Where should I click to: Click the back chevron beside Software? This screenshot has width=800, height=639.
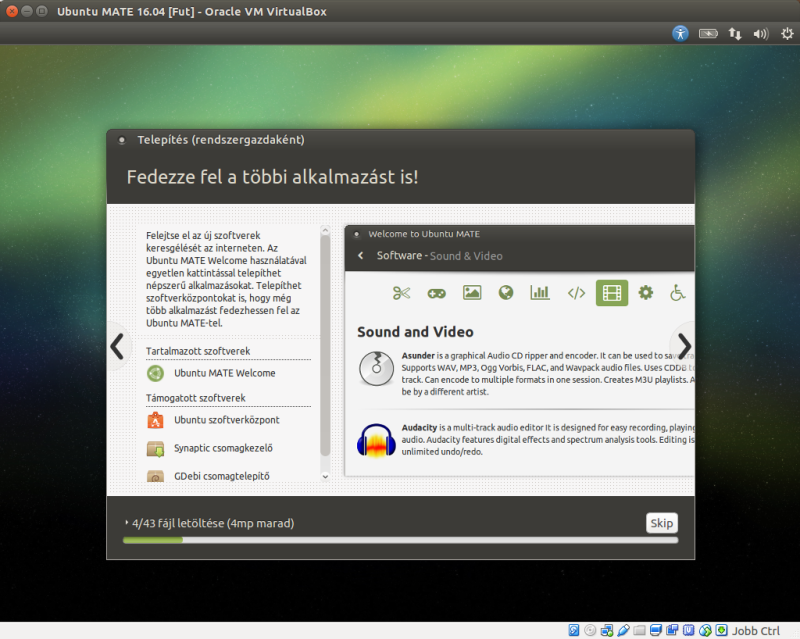(361, 256)
